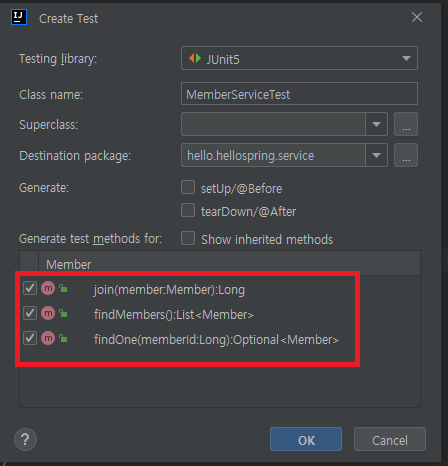This screenshot has width=448, height=466.
Task: Browse Destination package with ellipsis button
Action: pyautogui.click(x=406, y=155)
